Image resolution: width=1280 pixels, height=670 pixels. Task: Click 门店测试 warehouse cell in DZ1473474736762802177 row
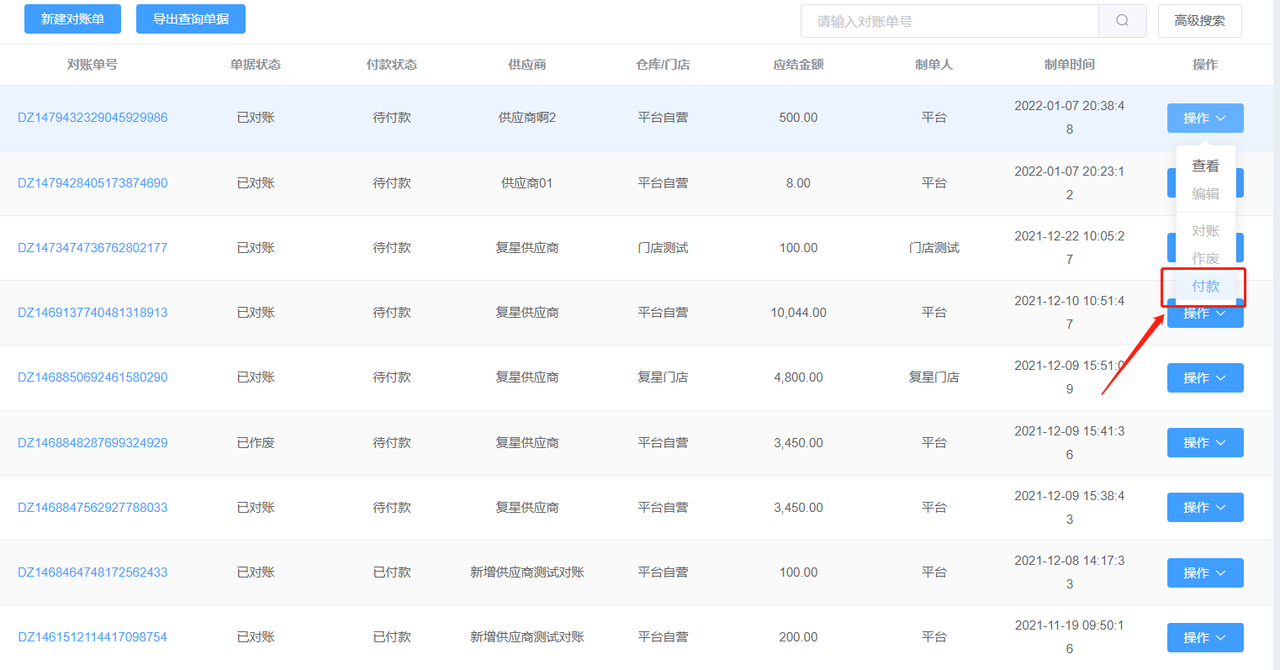[663, 248]
